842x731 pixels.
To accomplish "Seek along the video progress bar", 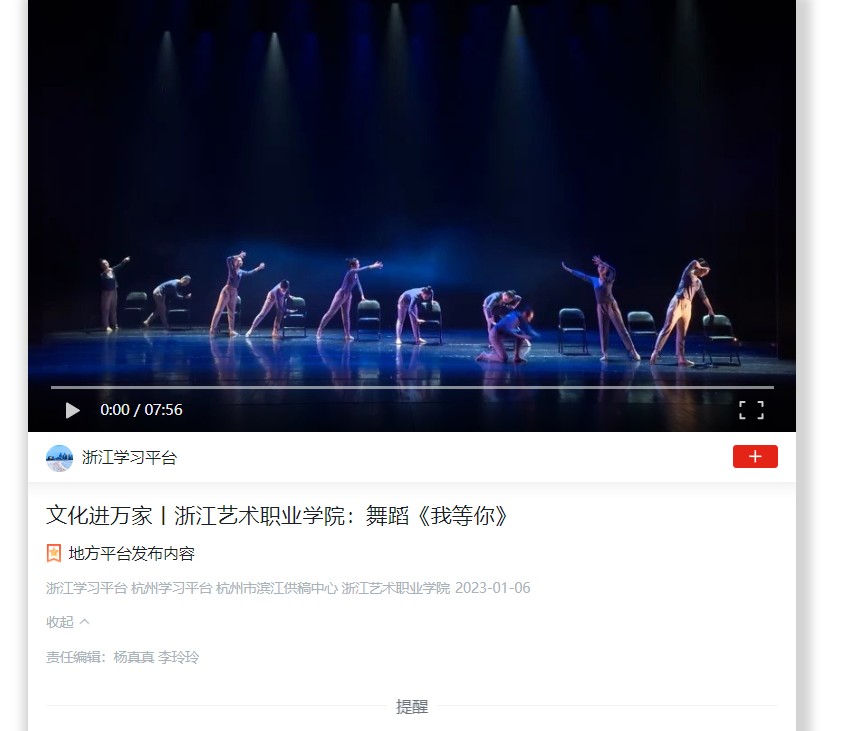I will tap(412, 387).
